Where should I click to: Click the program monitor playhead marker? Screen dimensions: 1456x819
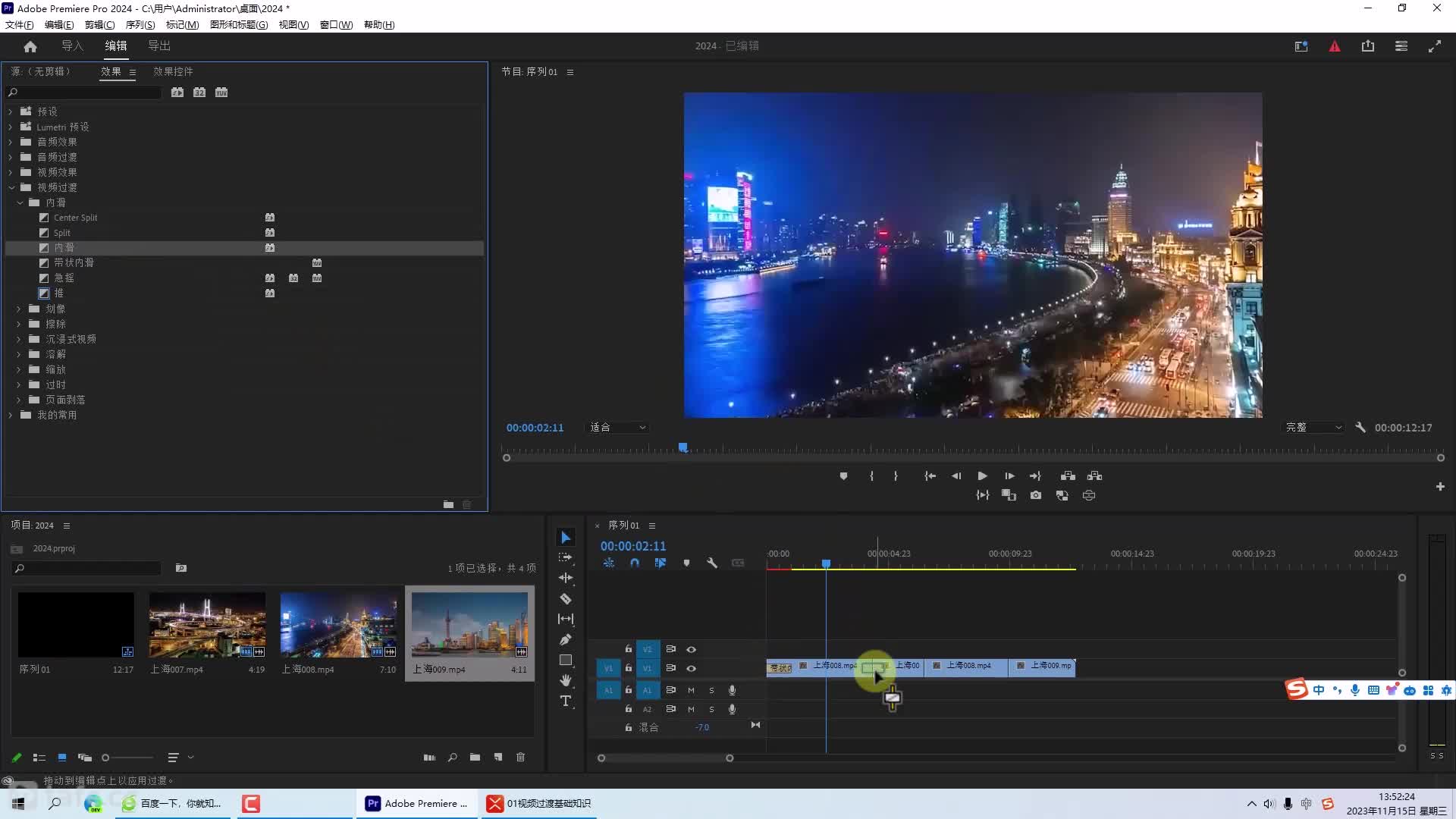683,448
